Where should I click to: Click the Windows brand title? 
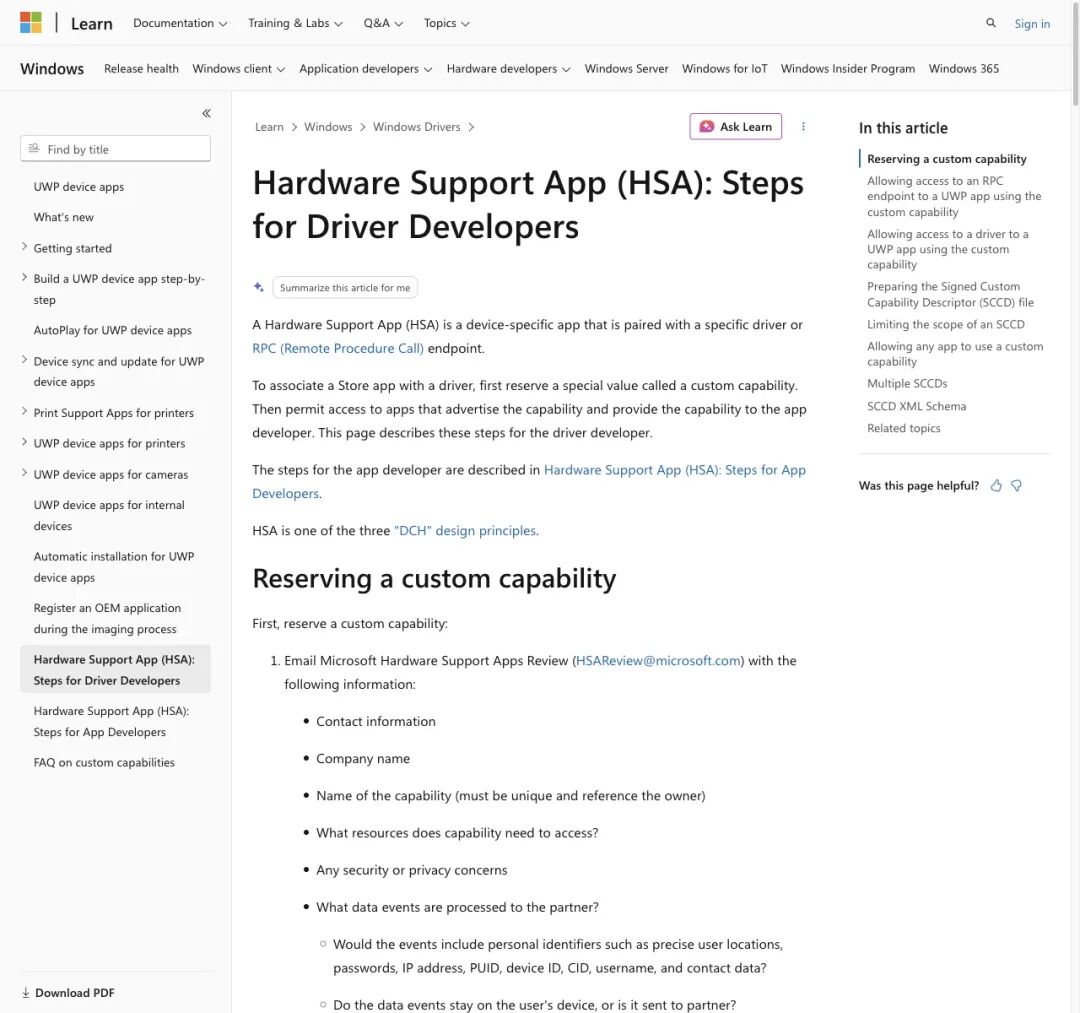pos(52,69)
